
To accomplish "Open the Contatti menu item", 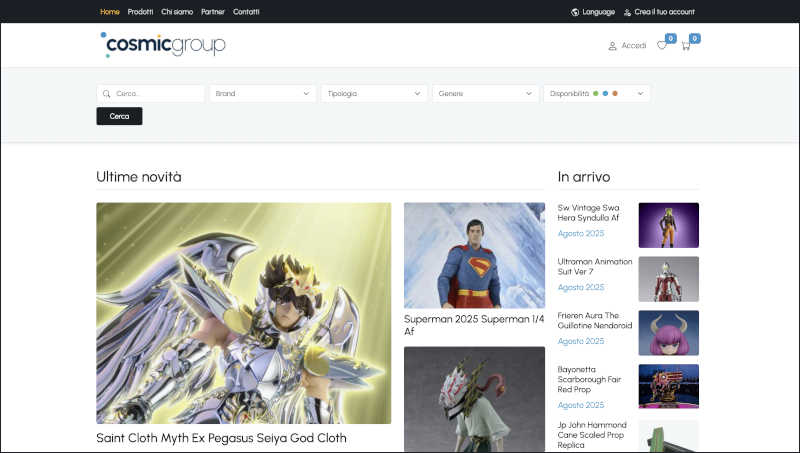I will tap(246, 12).
